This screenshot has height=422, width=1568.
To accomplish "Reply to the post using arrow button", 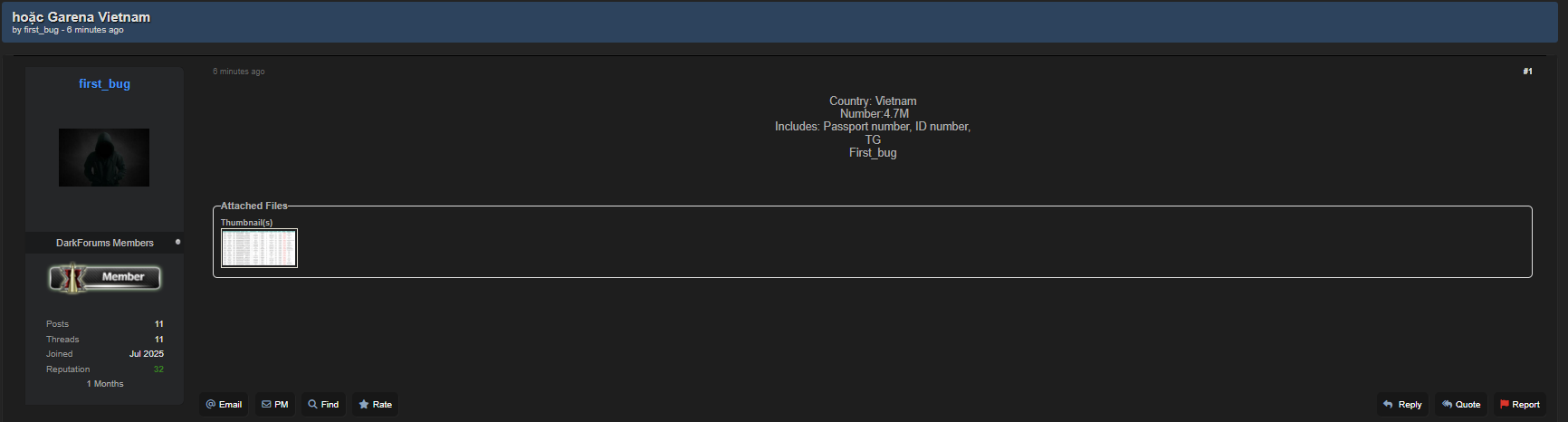I will pos(1402,405).
